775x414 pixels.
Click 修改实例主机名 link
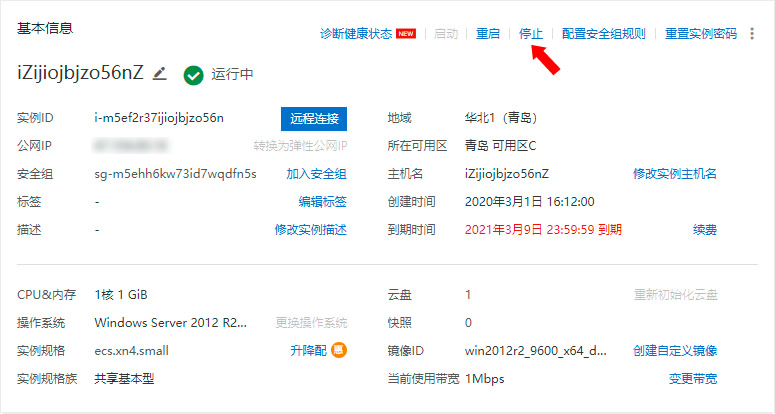[x=675, y=174]
